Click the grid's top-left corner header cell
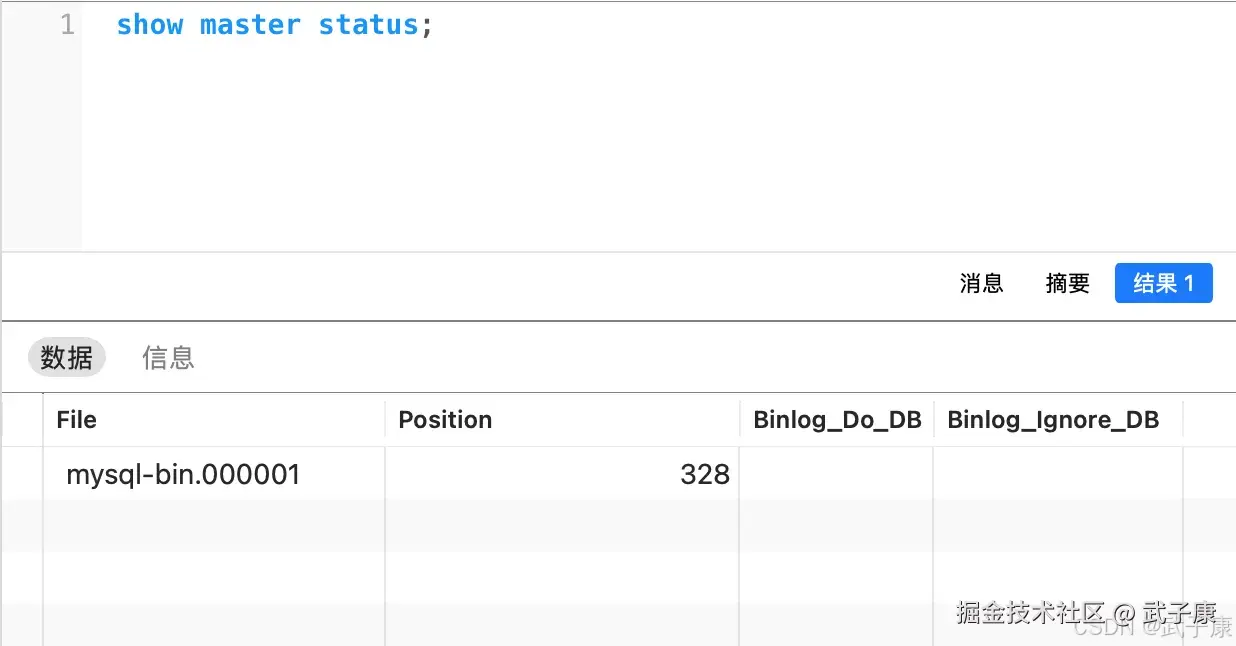The image size is (1236, 646). point(22,420)
